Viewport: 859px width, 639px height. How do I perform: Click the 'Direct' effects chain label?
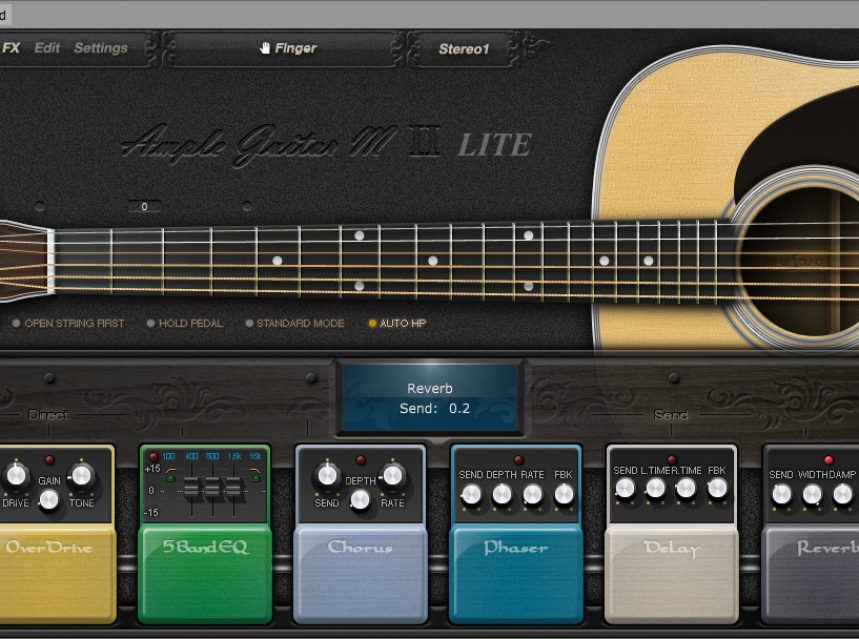pyautogui.click(x=48, y=415)
